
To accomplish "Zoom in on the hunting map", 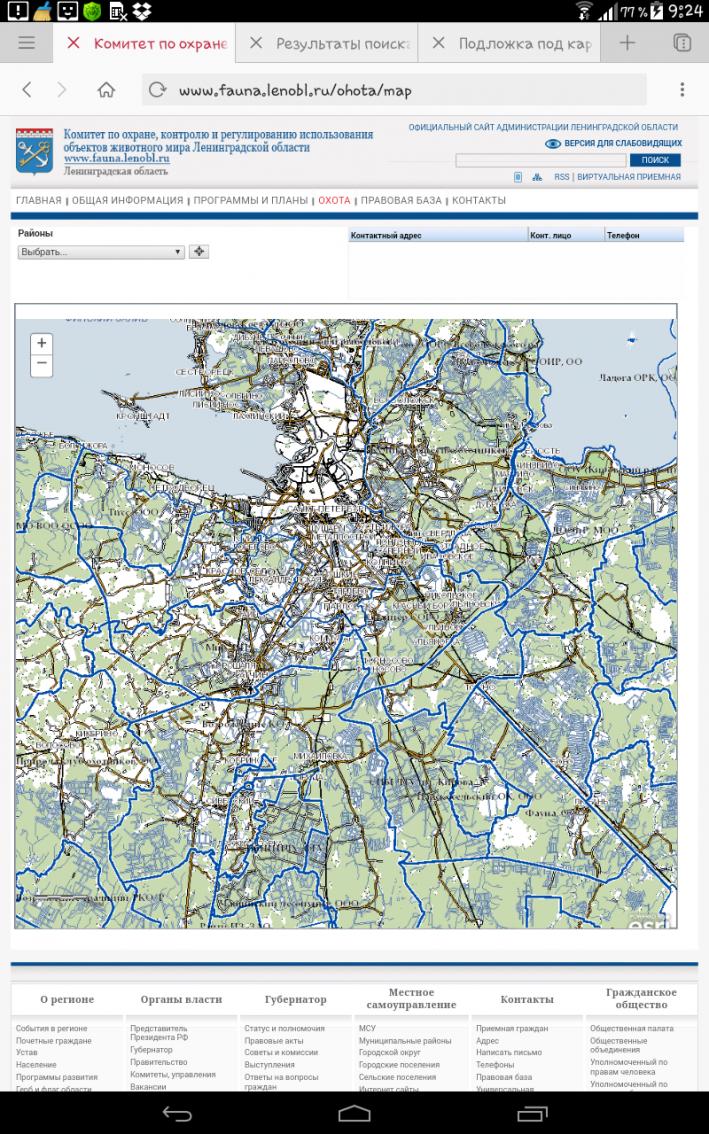I will [x=41, y=343].
